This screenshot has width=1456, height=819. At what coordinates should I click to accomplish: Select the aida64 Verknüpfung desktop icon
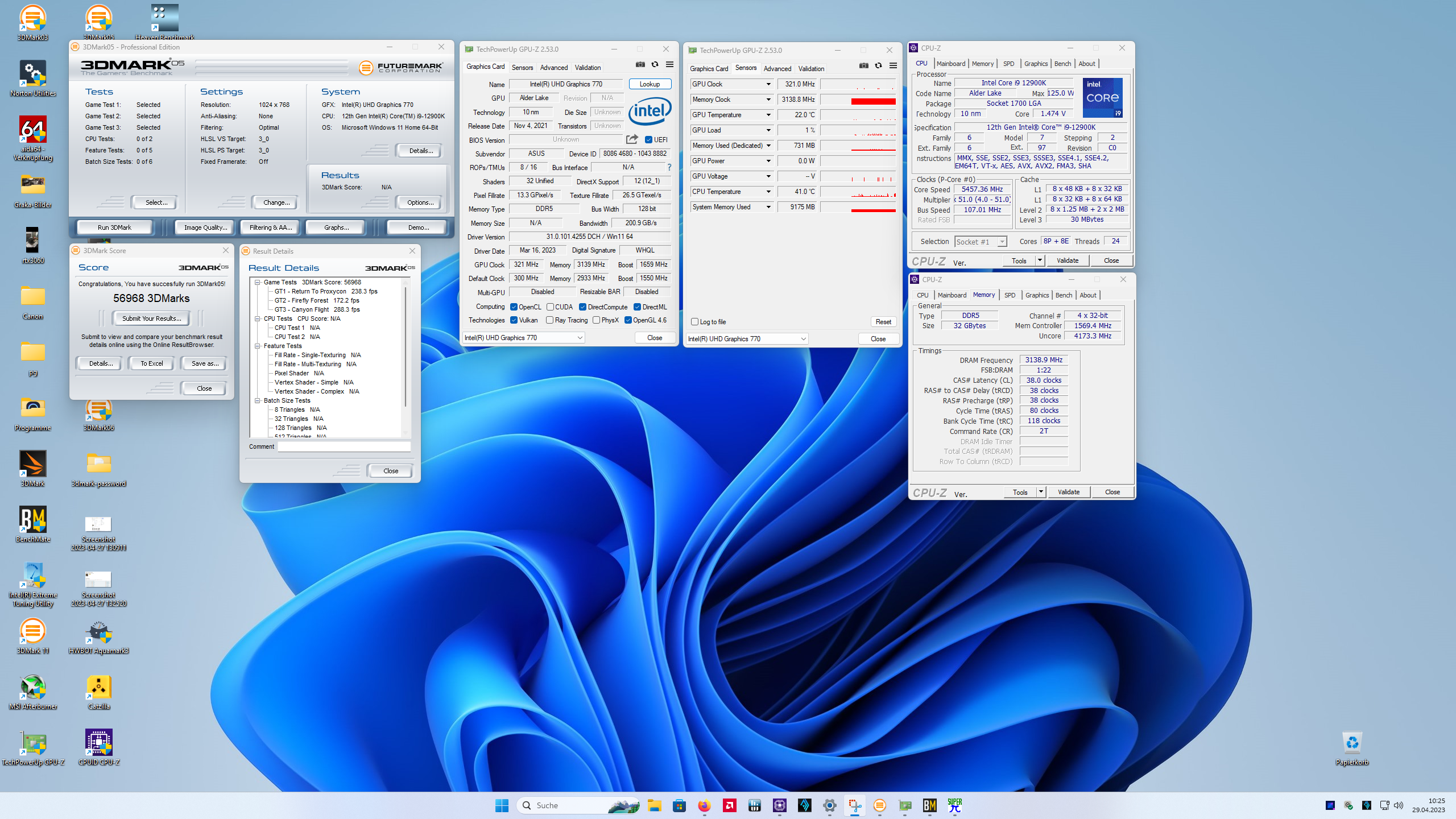point(32,138)
